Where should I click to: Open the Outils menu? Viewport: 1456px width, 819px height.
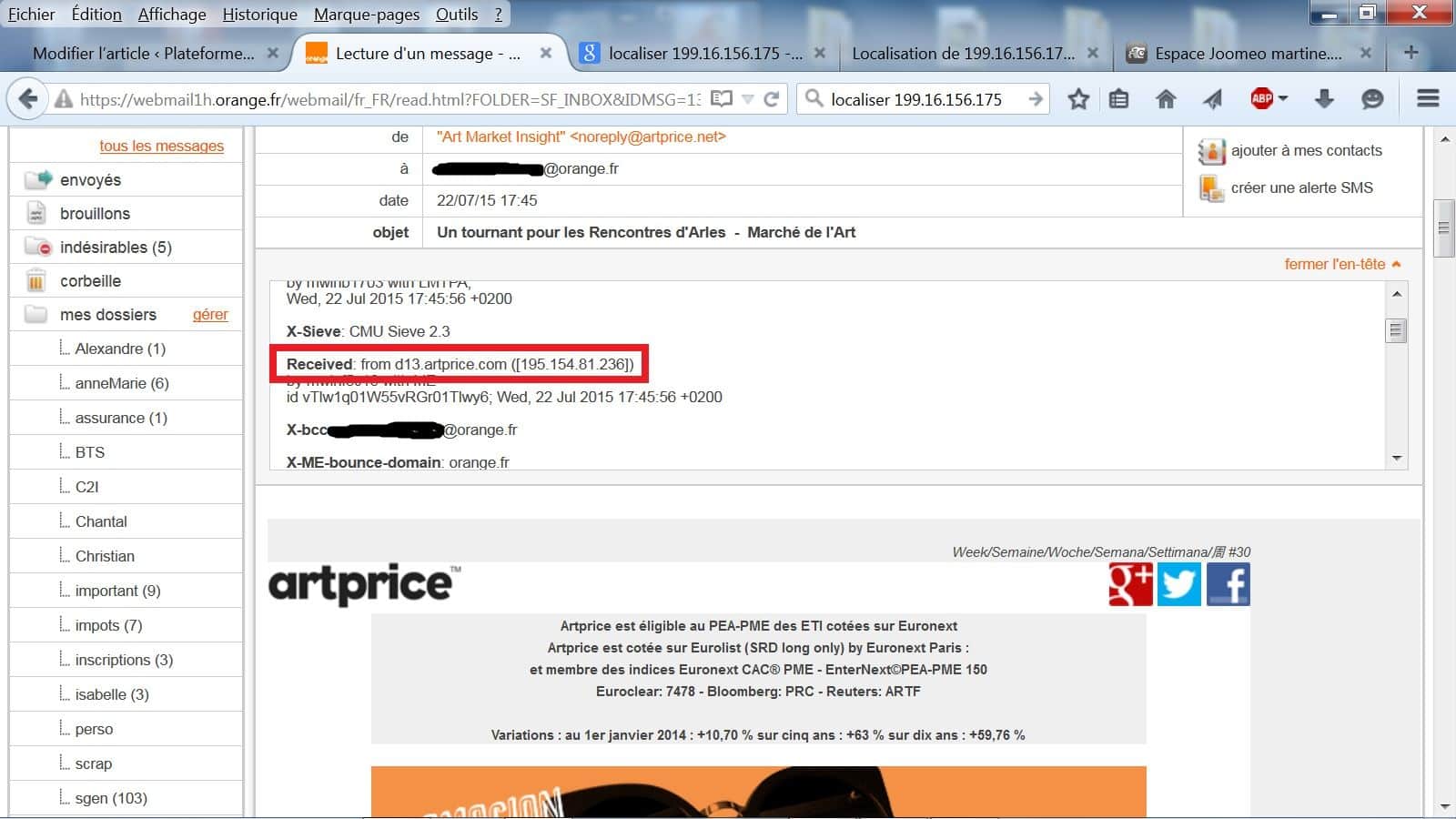[x=457, y=15]
